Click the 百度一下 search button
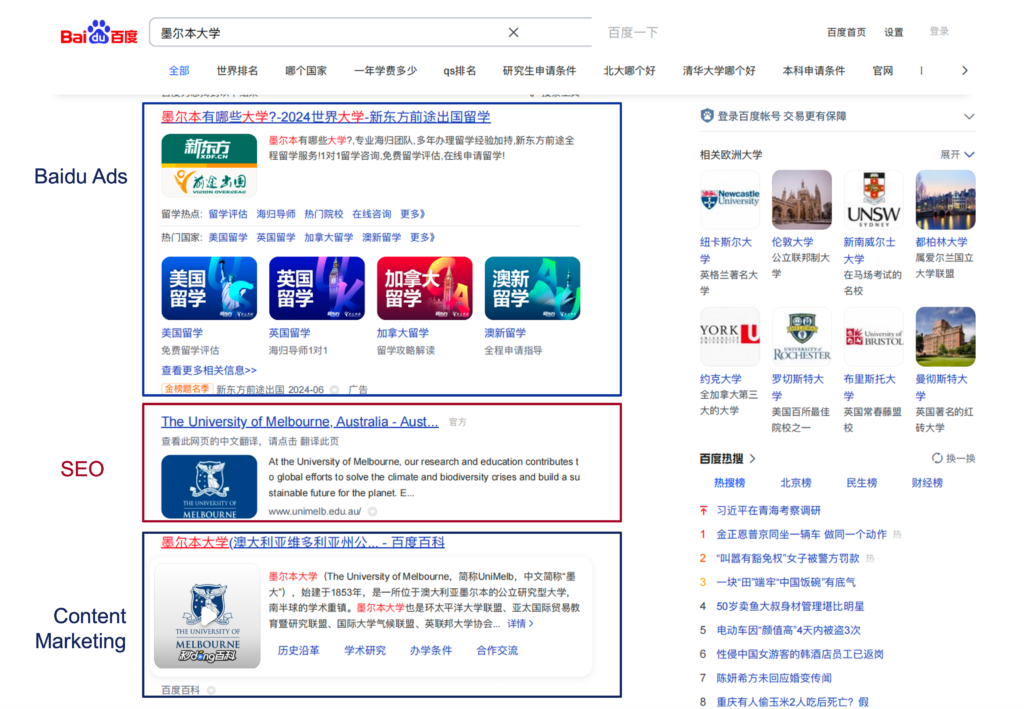The width and height of the screenshot is (1024, 709). coord(632,33)
